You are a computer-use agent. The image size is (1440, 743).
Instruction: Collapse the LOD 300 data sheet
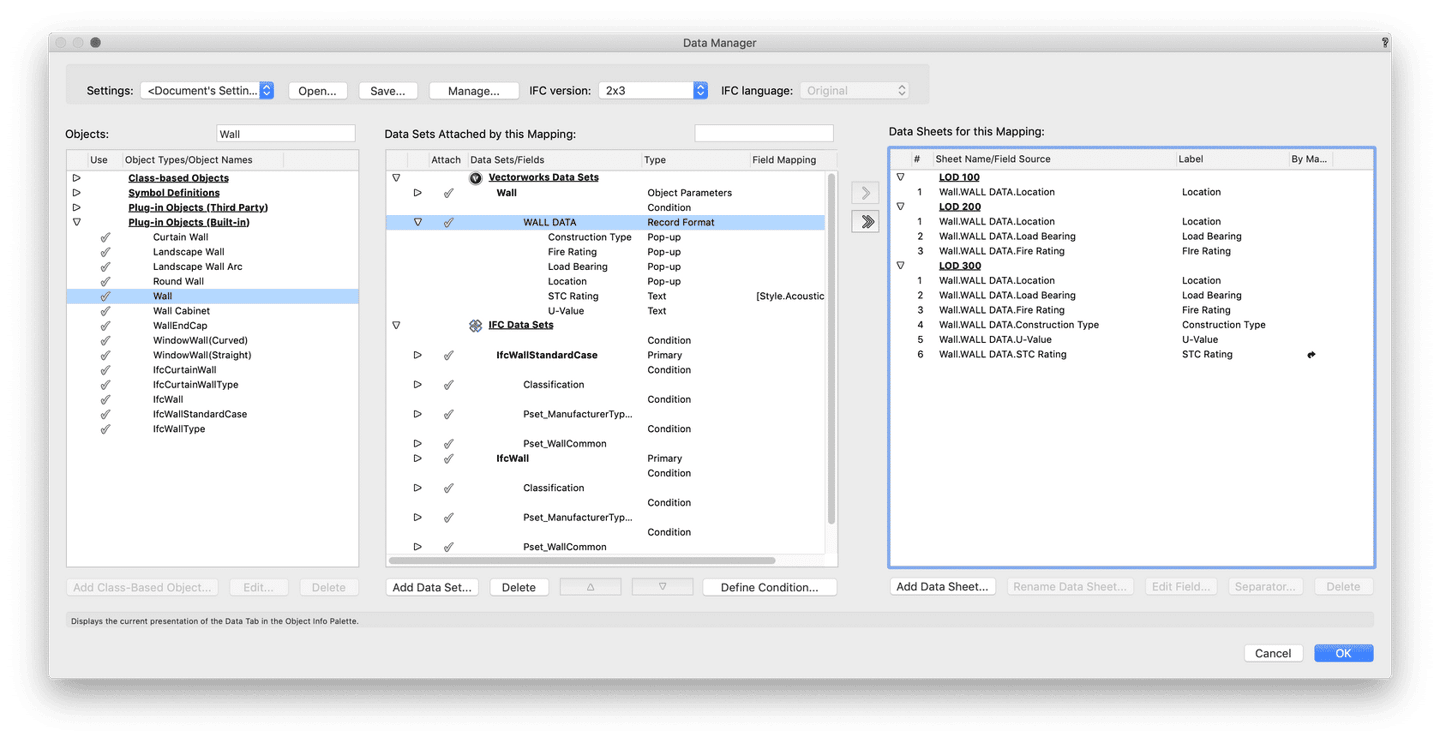900,266
